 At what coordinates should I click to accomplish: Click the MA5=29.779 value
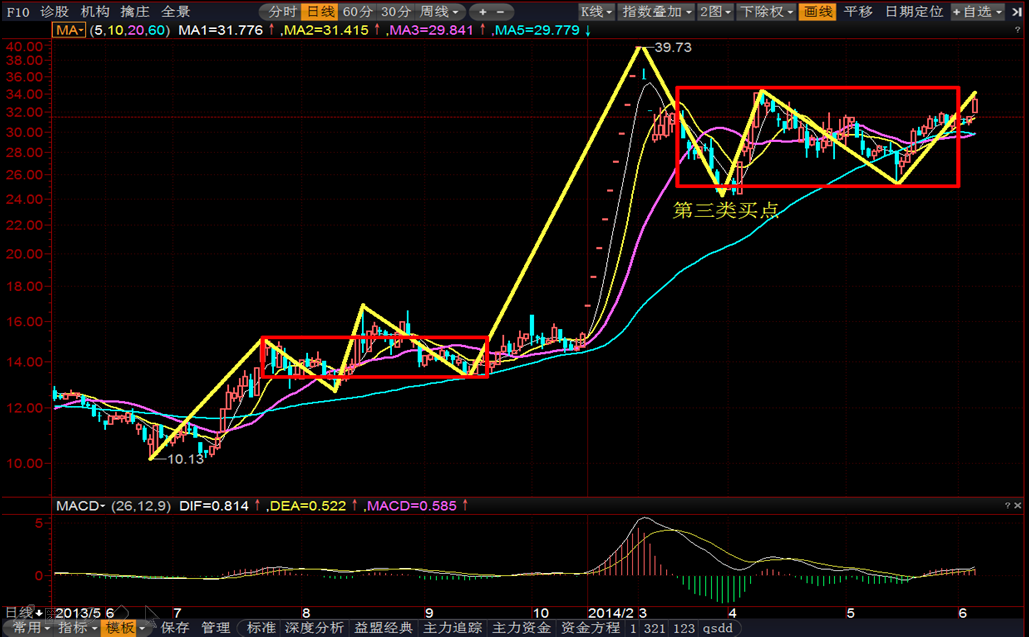point(537,30)
